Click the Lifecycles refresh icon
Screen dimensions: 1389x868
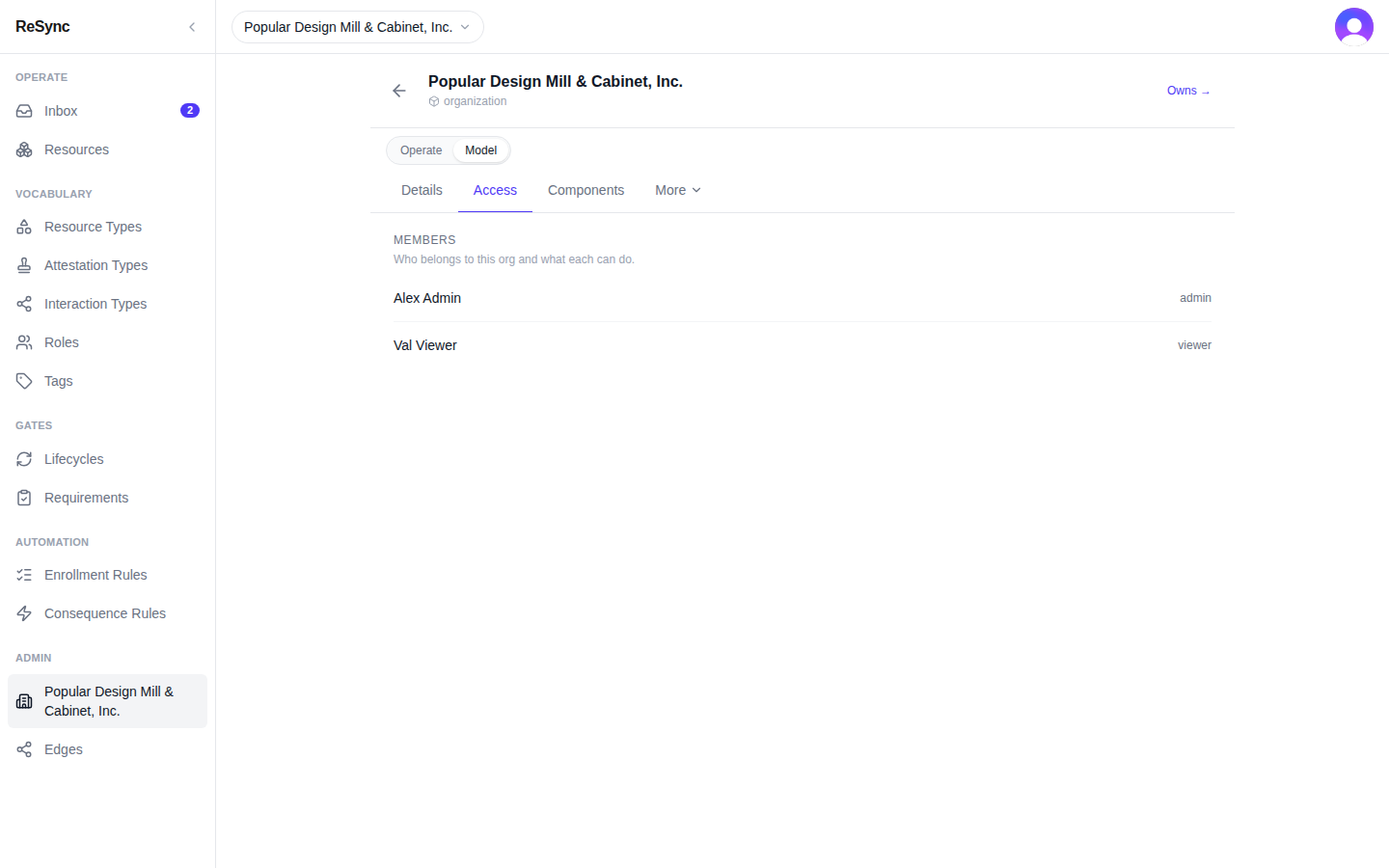(24, 459)
